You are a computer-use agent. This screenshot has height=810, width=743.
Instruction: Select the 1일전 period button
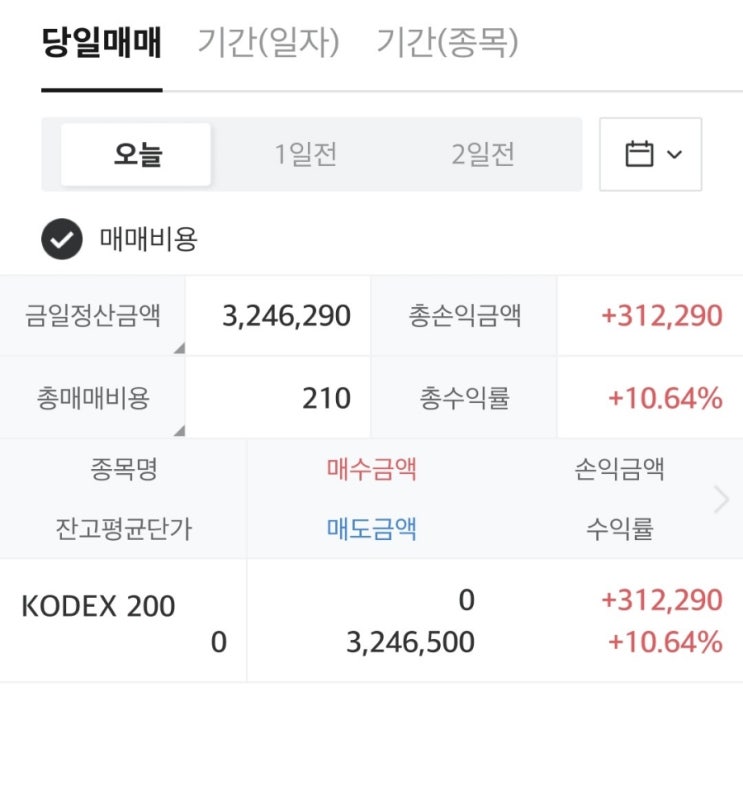(306, 155)
